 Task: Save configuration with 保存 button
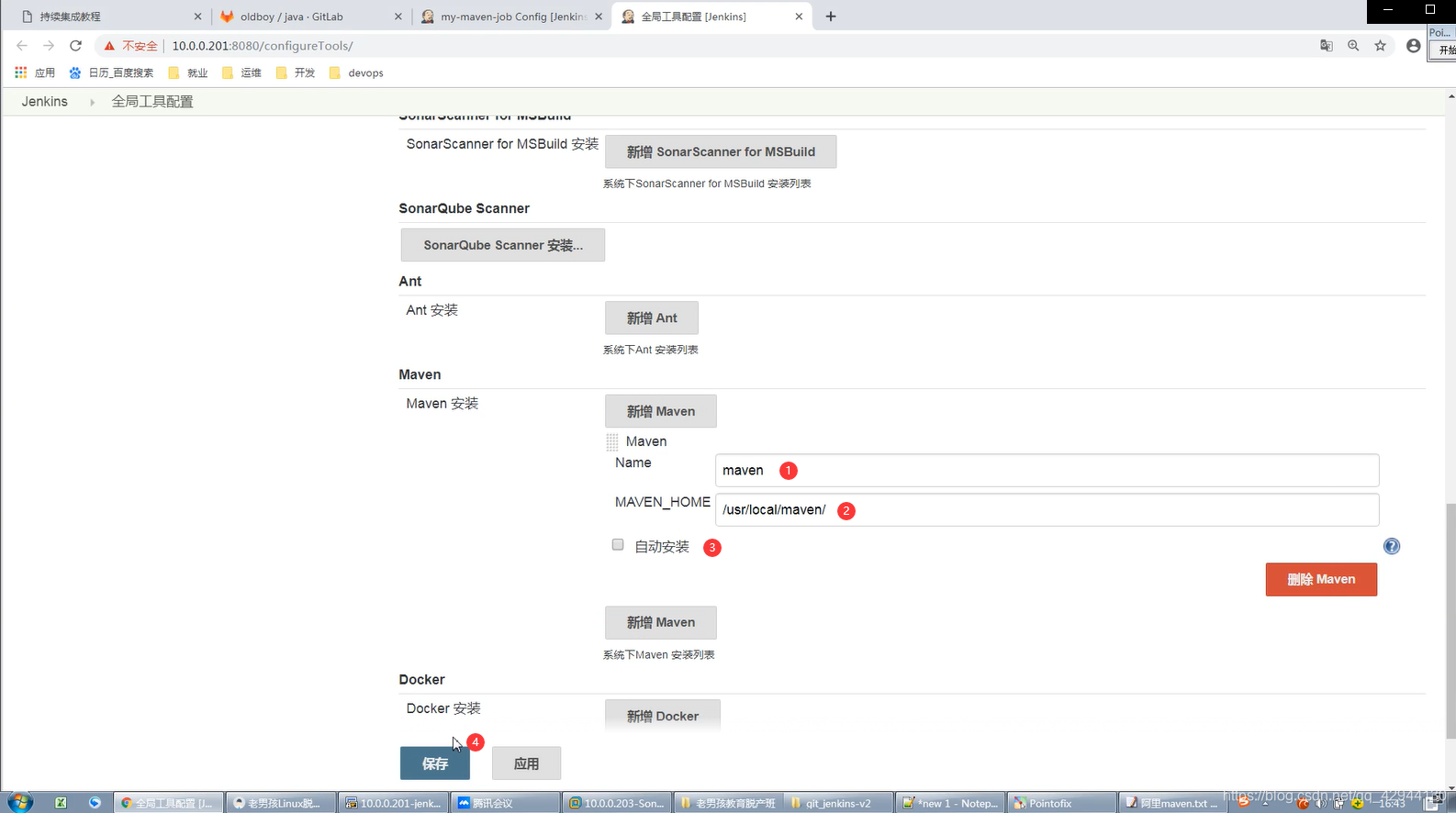(x=435, y=763)
